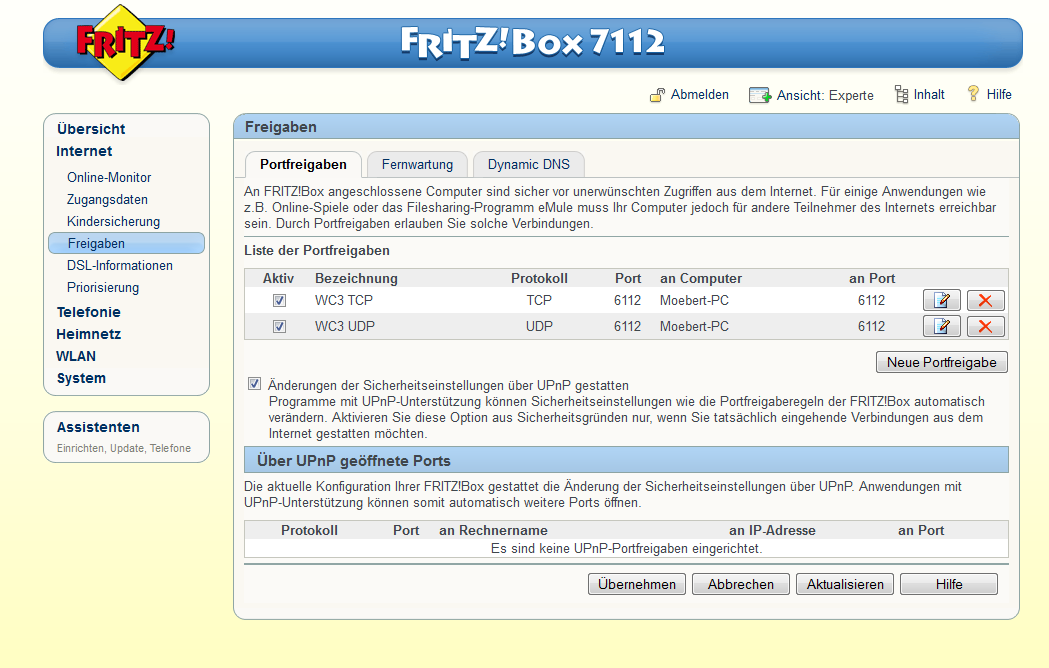
Task: Expand the Telefonie section
Action: 88,312
